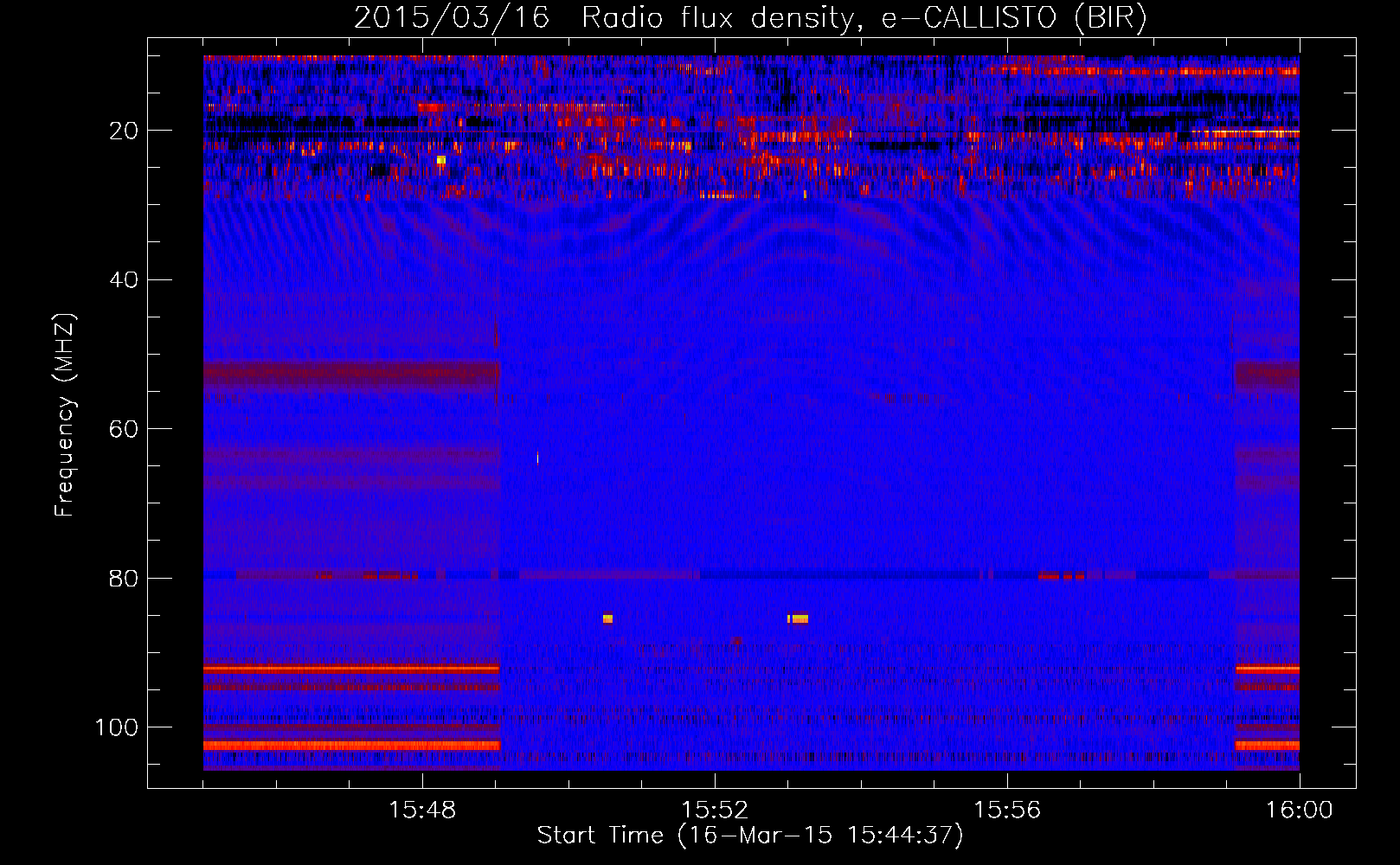Click the 40 frequency tick label
This screenshot has width=1400, height=865.
click(124, 280)
